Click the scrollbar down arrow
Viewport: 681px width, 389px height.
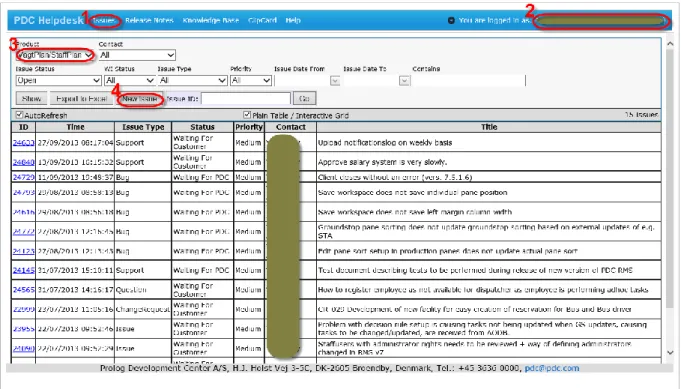pos(670,352)
